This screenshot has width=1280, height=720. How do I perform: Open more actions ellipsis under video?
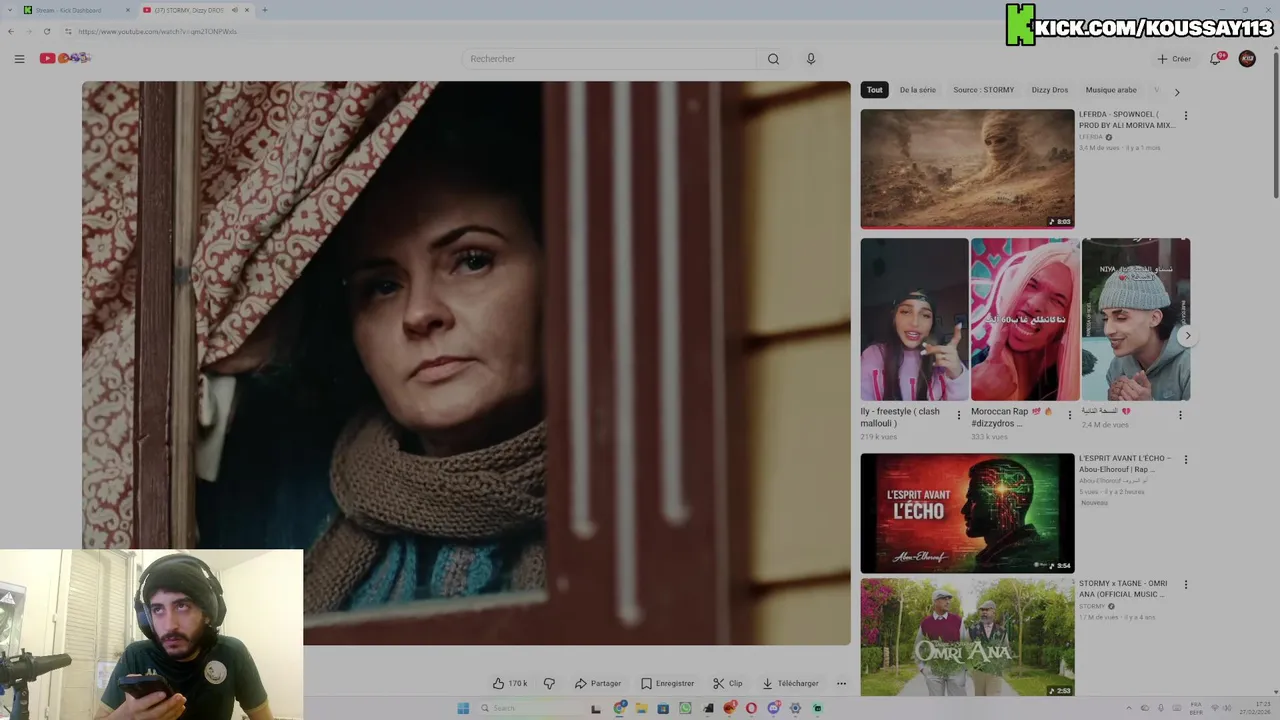[x=841, y=684]
